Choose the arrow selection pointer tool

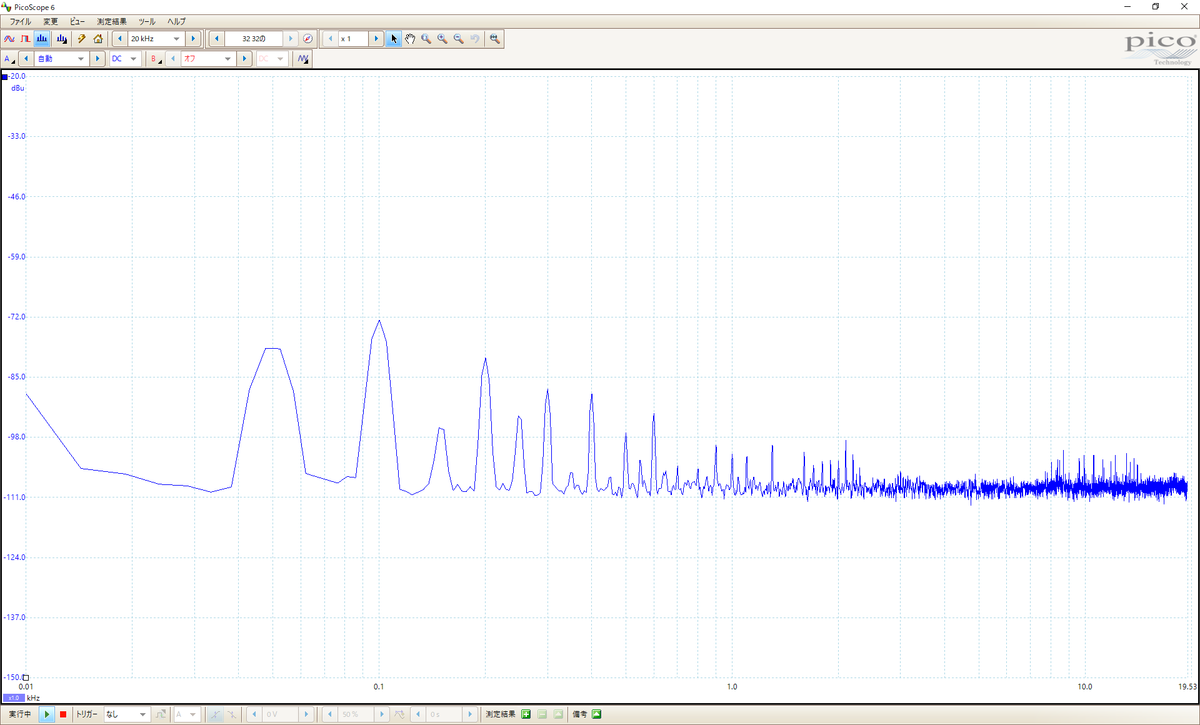click(394, 38)
